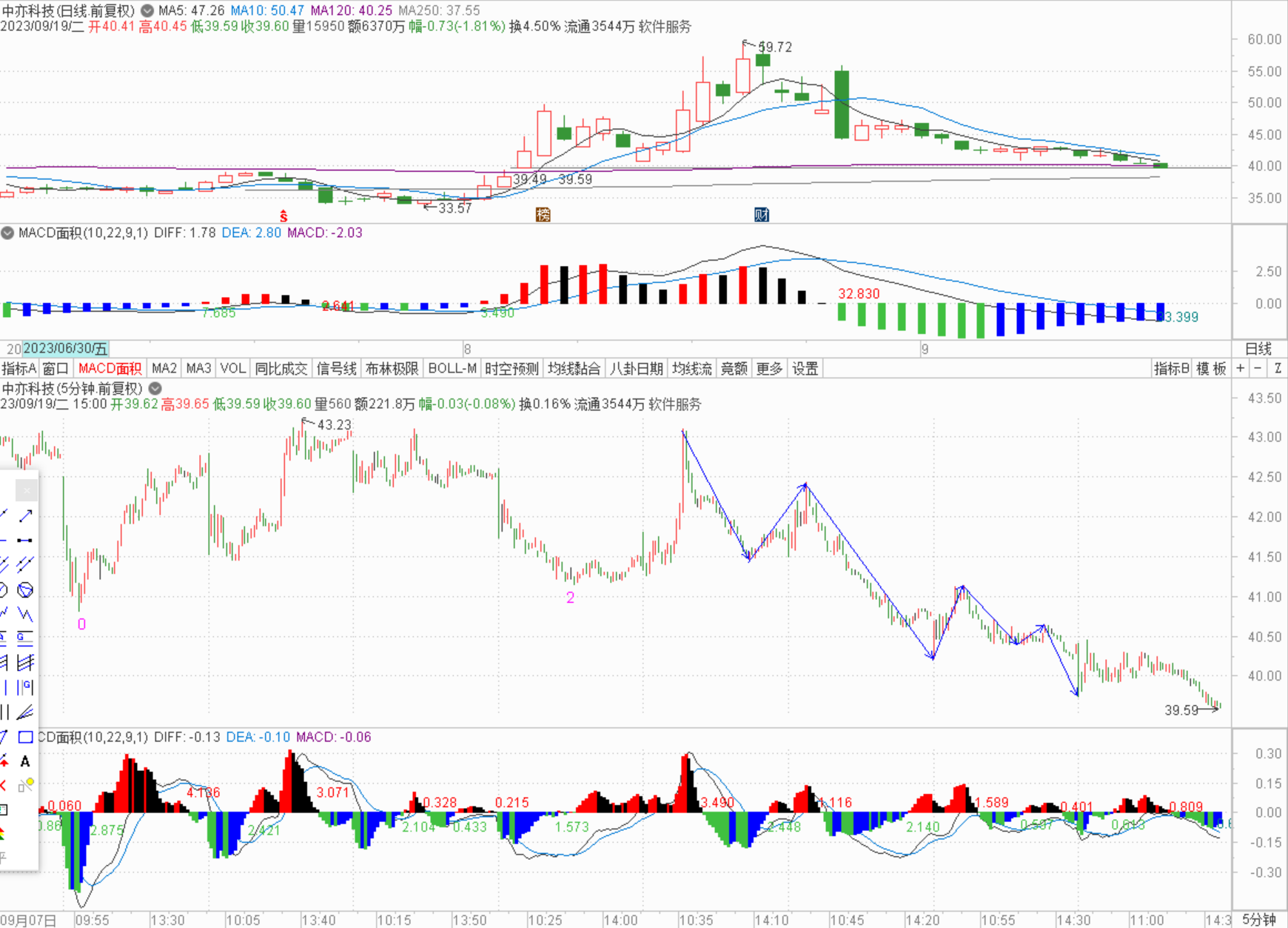Click the red 'S' marker under daily chart

coord(284,216)
